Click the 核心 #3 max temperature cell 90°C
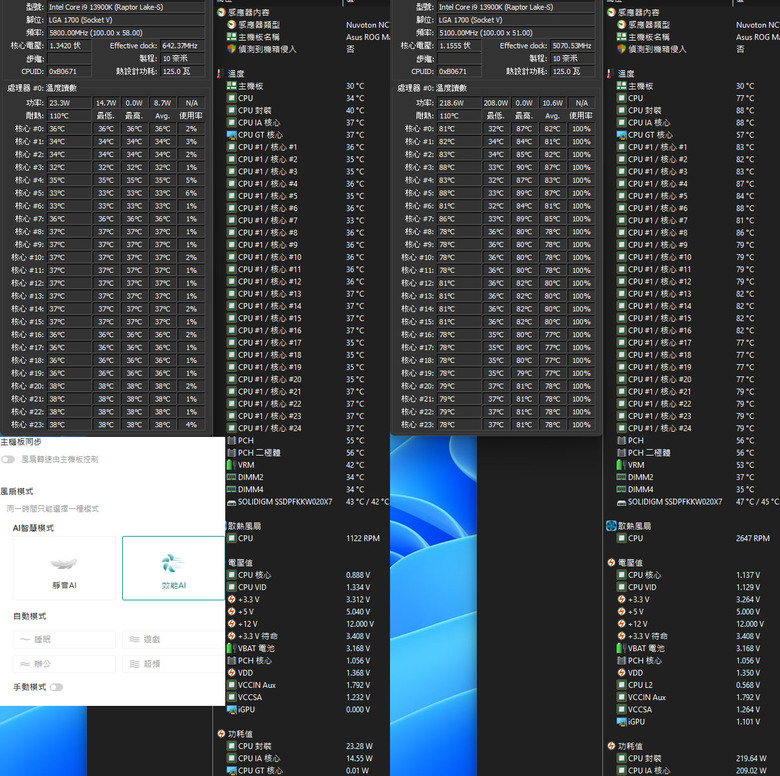This screenshot has height=776, width=780. [524, 167]
